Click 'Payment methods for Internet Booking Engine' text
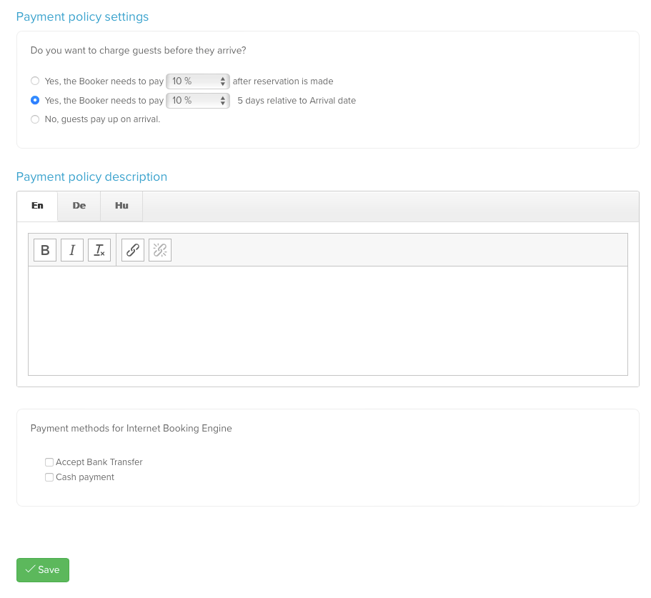The image size is (651, 598). click(131, 428)
